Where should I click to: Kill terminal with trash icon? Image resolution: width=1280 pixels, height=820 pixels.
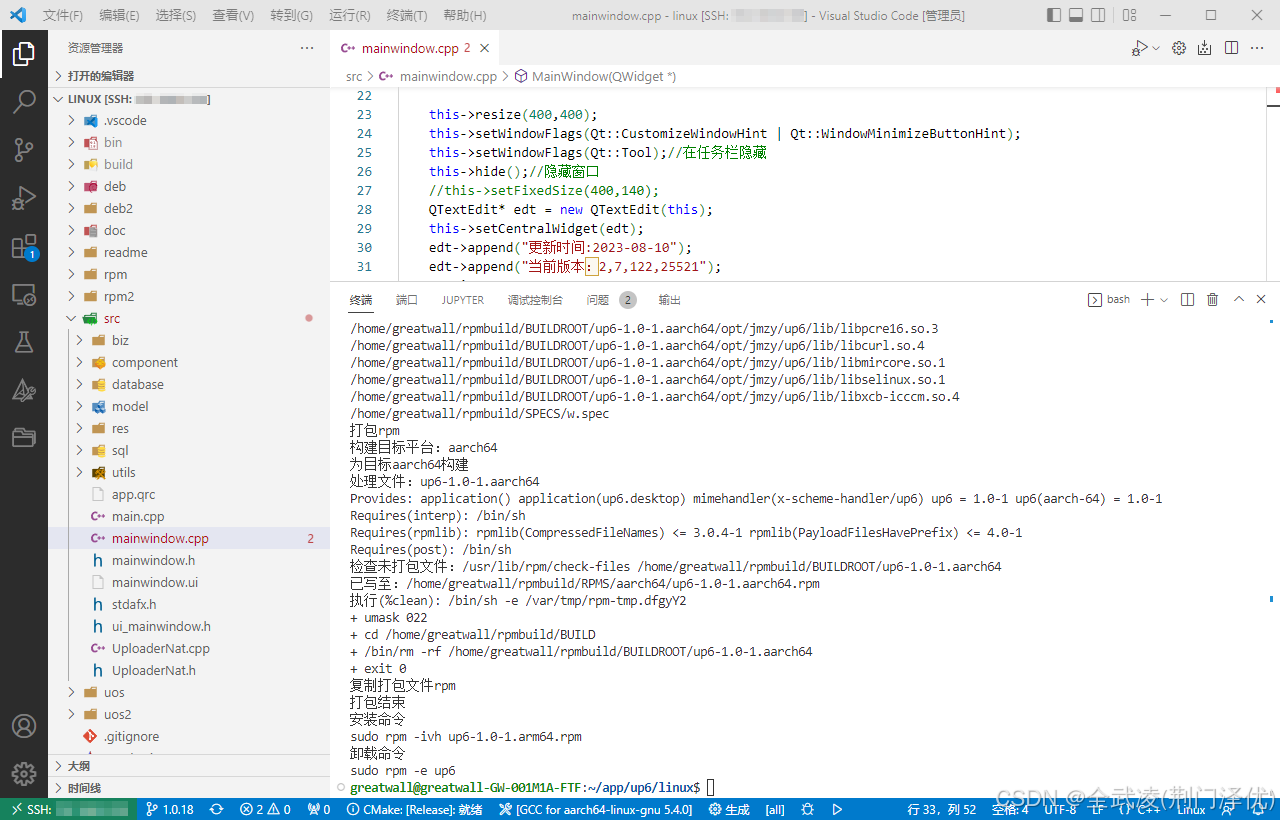1212,300
